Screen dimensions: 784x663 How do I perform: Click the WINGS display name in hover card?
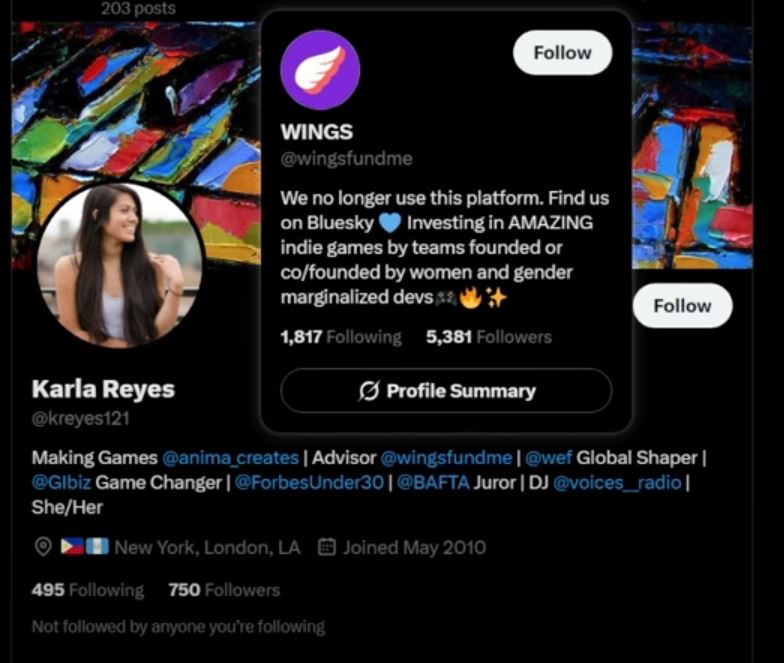tap(317, 132)
